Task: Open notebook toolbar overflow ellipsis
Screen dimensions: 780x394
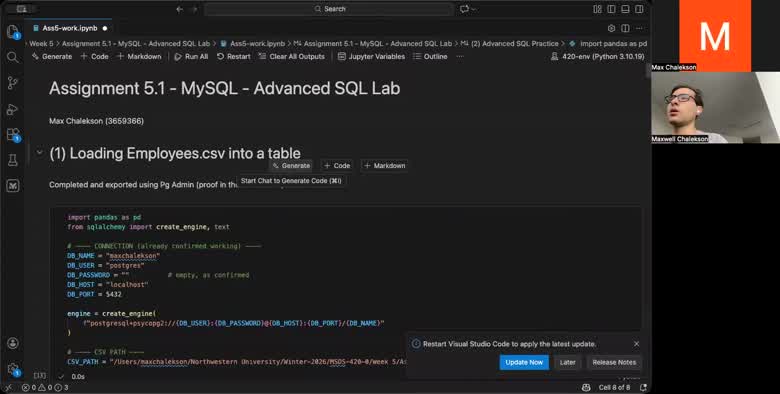Action: pos(460,57)
